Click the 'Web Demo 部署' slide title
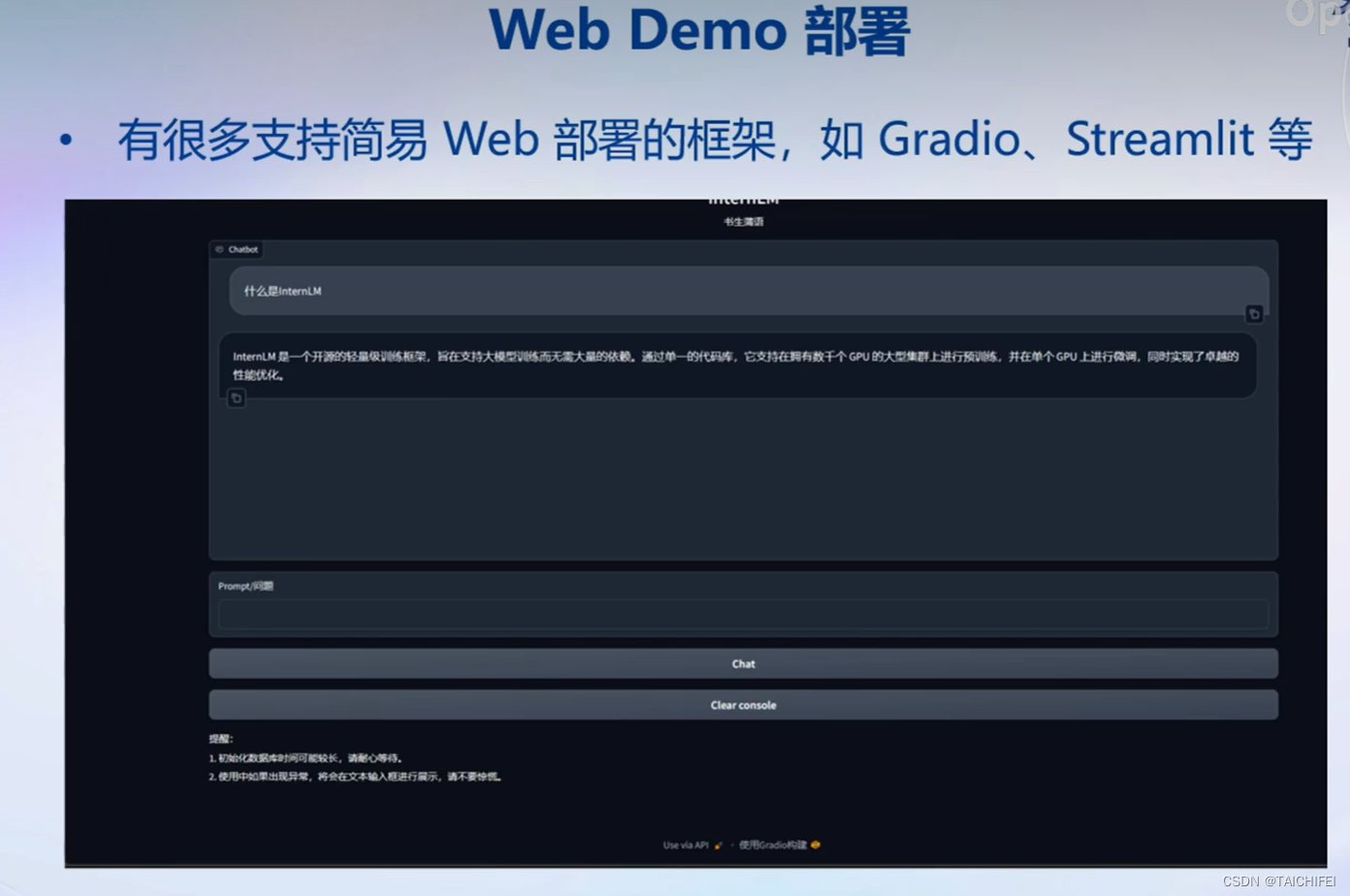The image size is (1350, 896). tap(699, 30)
